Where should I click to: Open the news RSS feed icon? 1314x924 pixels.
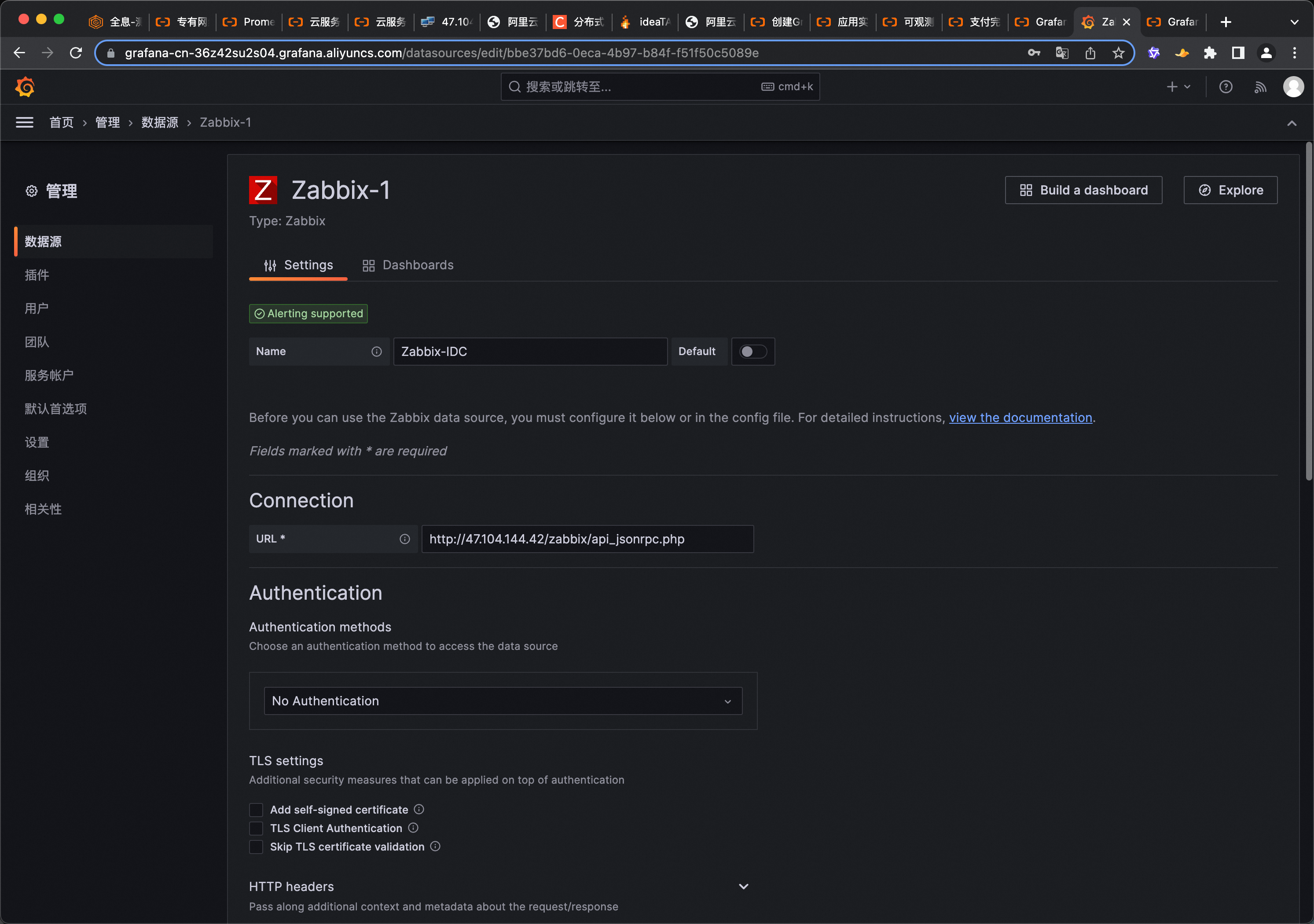1259,87
